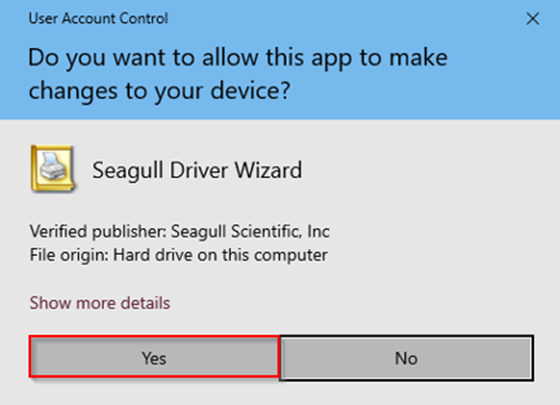Click the 'Do you want to allow' heading
This screenshot has height=405, width=560.
pos(238,58)
